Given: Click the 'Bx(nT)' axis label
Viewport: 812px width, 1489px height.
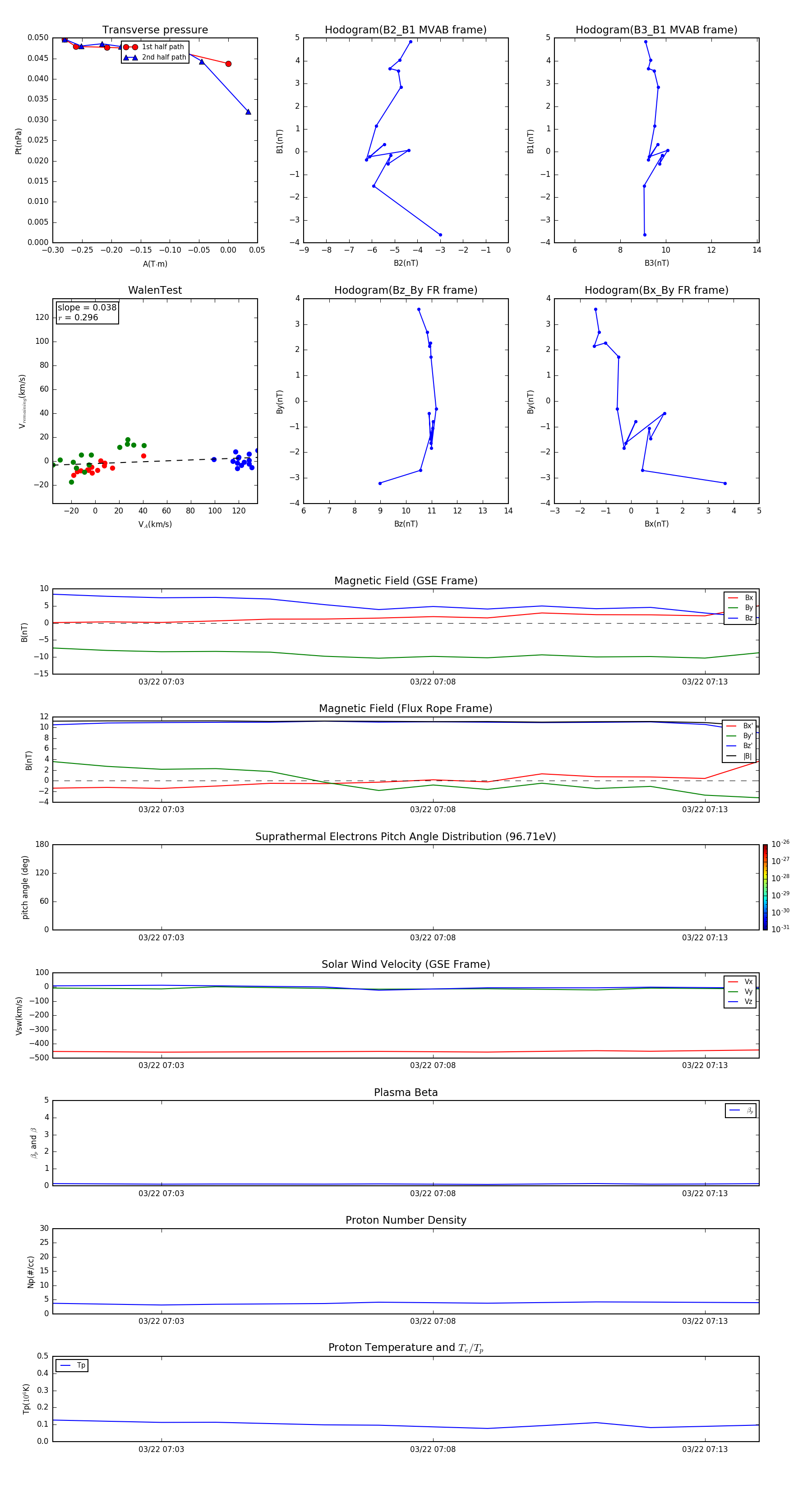Looking at the screenshot, I should pos(656,524).
